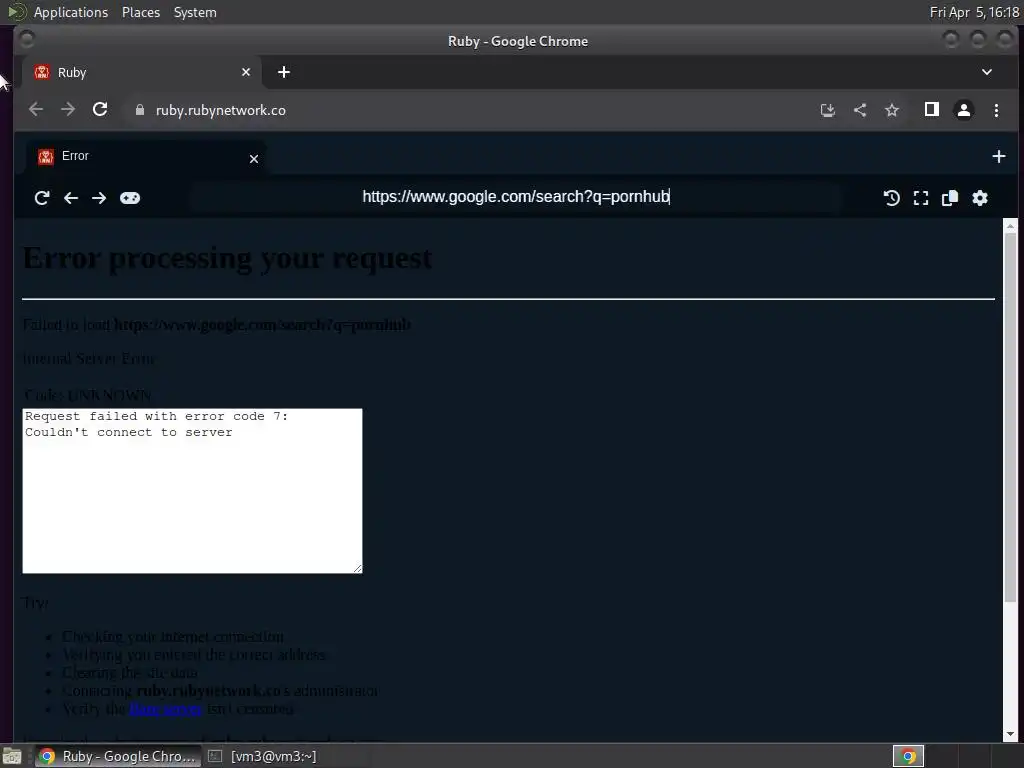Click Chrome address bar ruby.rubynetwork.co

pyautogui.click(x=221, y=110)
